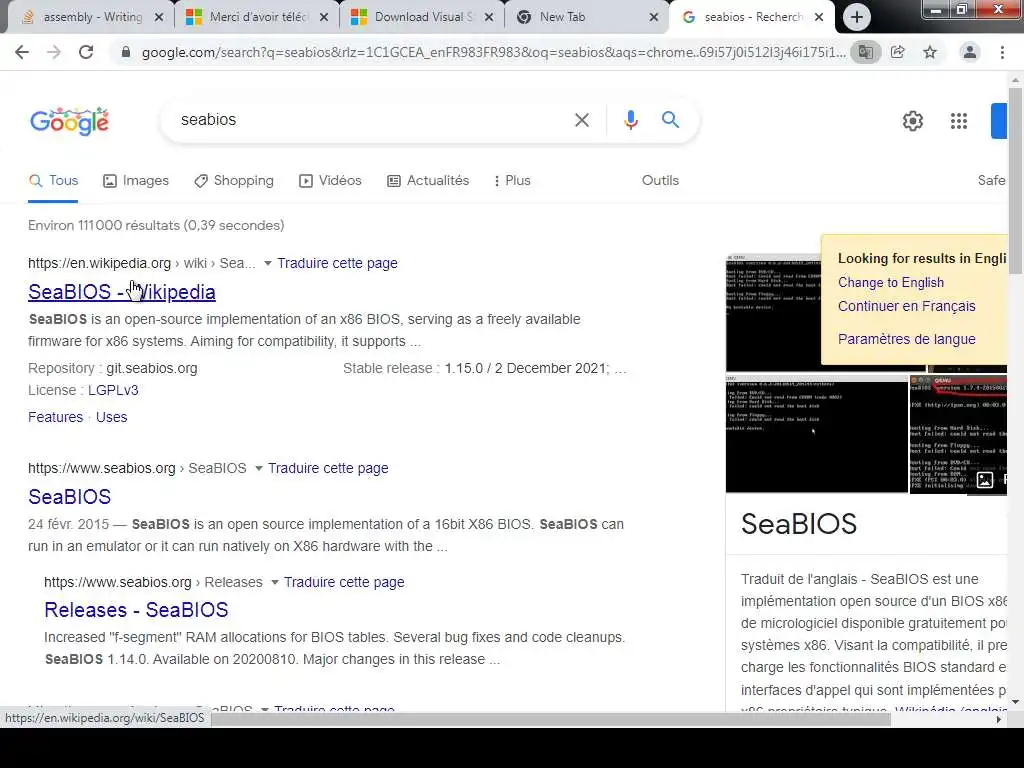
Task: Translate the Releases page
Action: [344, 583]
